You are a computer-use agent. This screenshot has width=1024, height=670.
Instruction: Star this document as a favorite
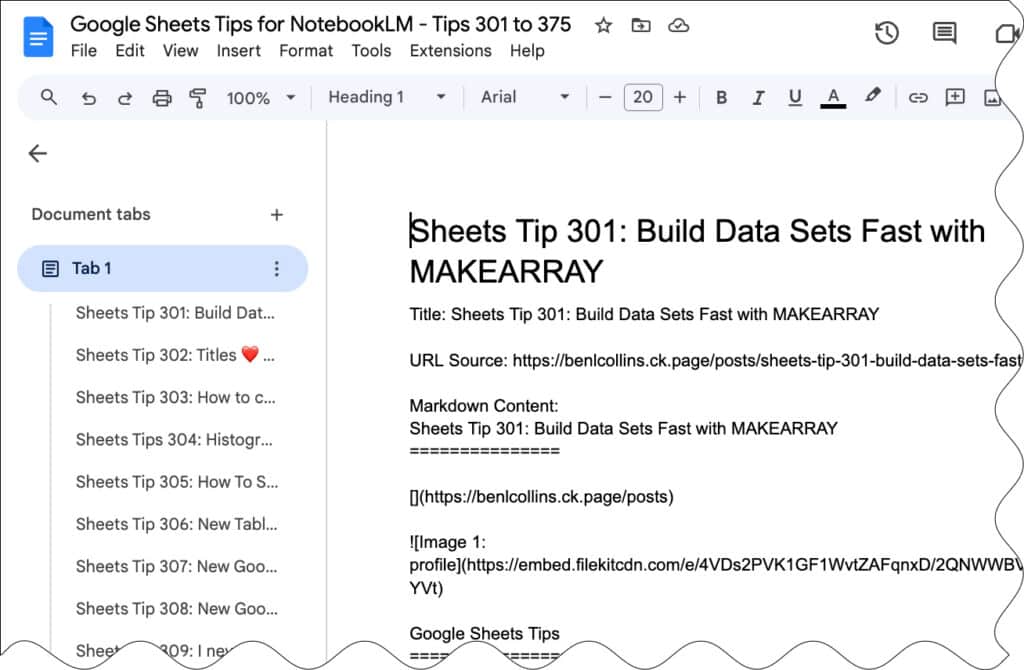click(603, 25)
